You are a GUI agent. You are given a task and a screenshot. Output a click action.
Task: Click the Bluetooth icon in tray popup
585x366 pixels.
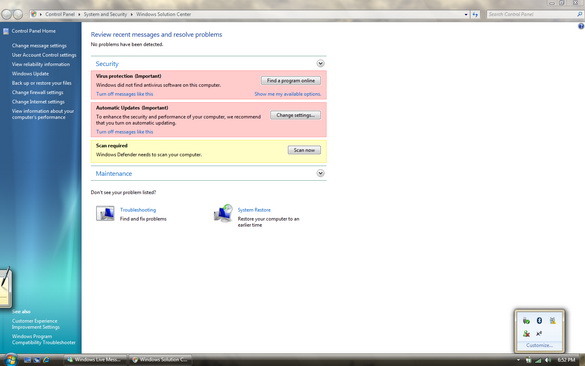click(539, 320)
